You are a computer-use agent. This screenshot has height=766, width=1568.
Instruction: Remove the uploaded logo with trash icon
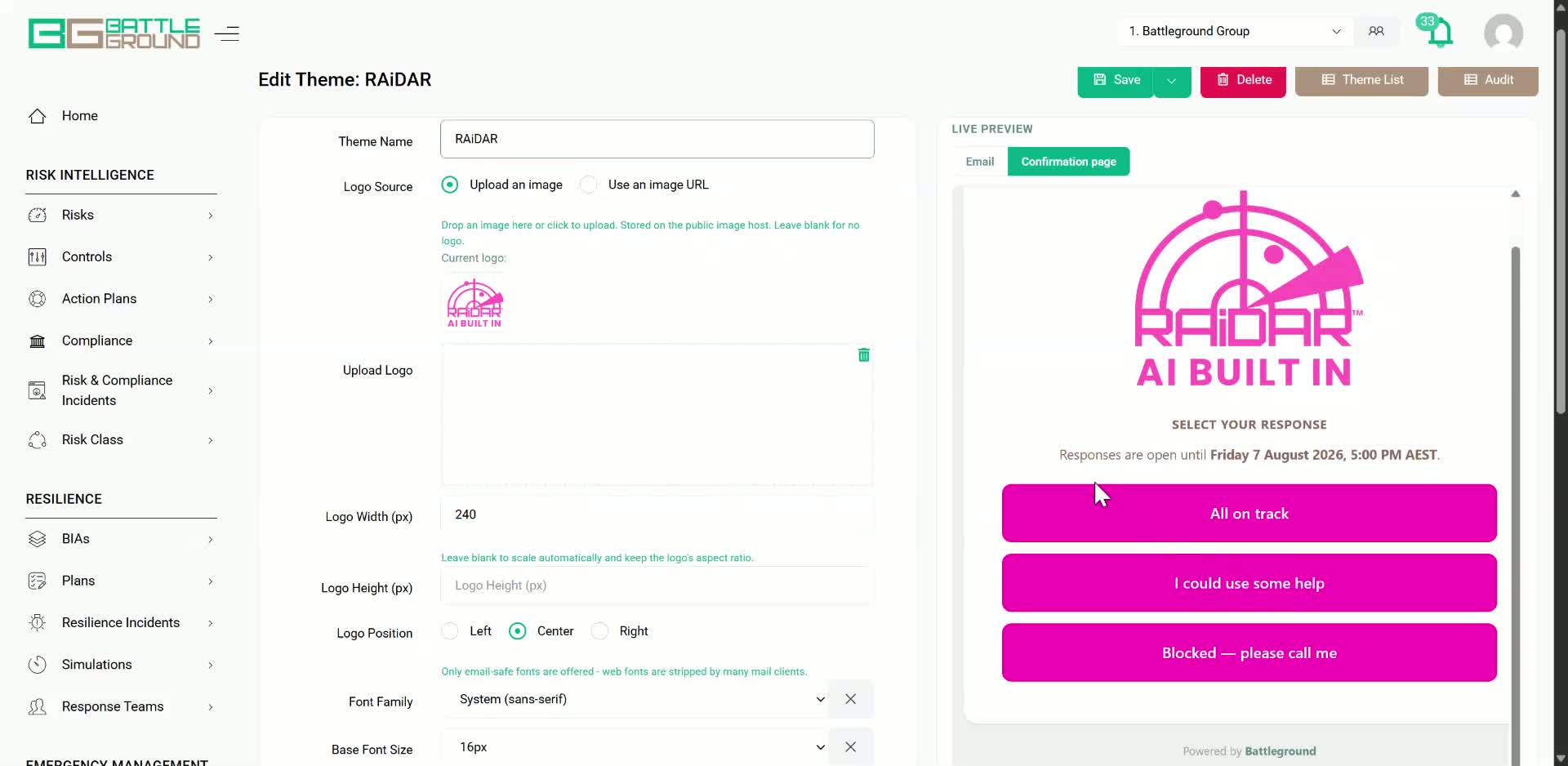coord(864,355)
